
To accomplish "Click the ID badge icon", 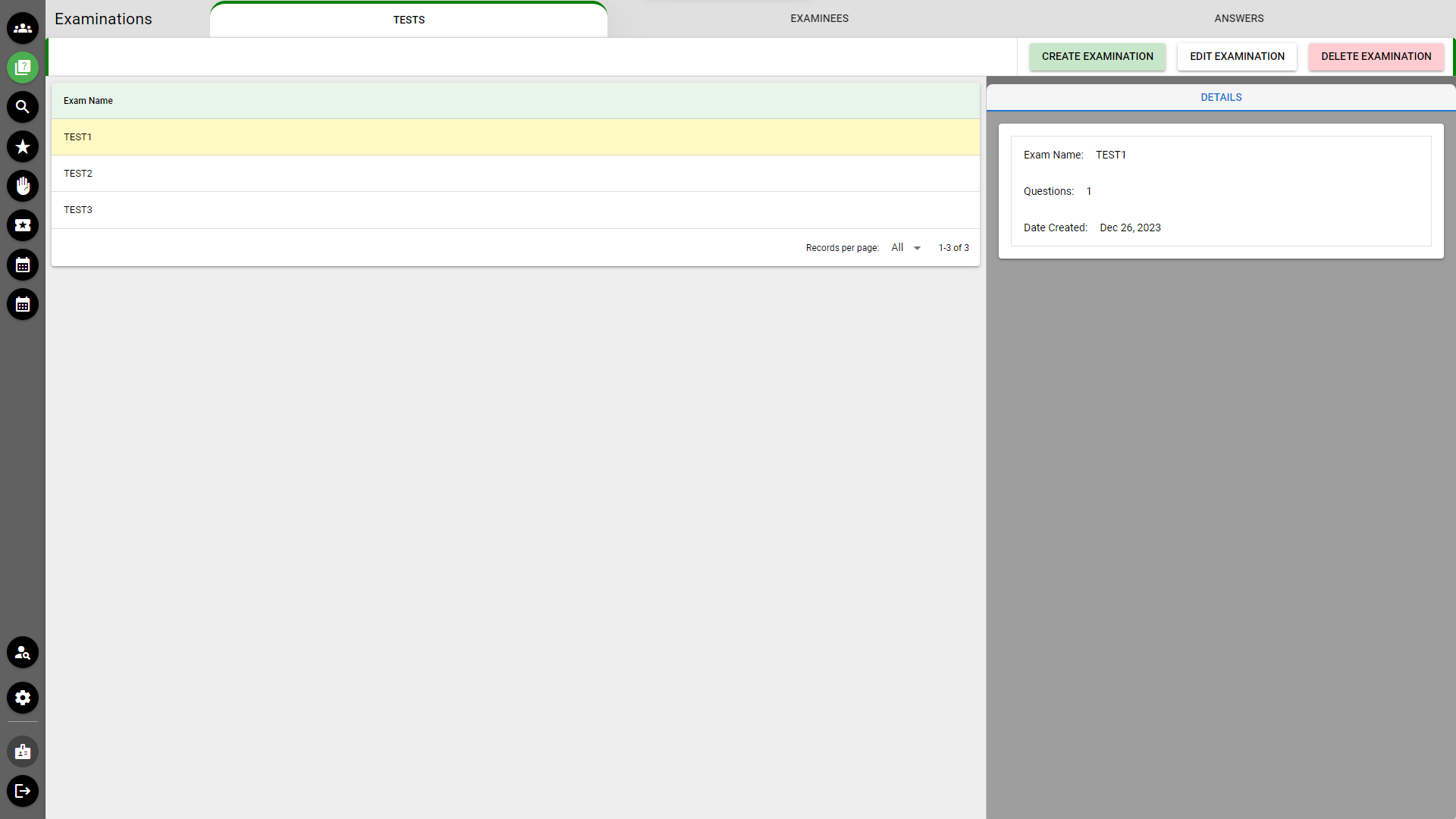I will click(x=23, y=752).
